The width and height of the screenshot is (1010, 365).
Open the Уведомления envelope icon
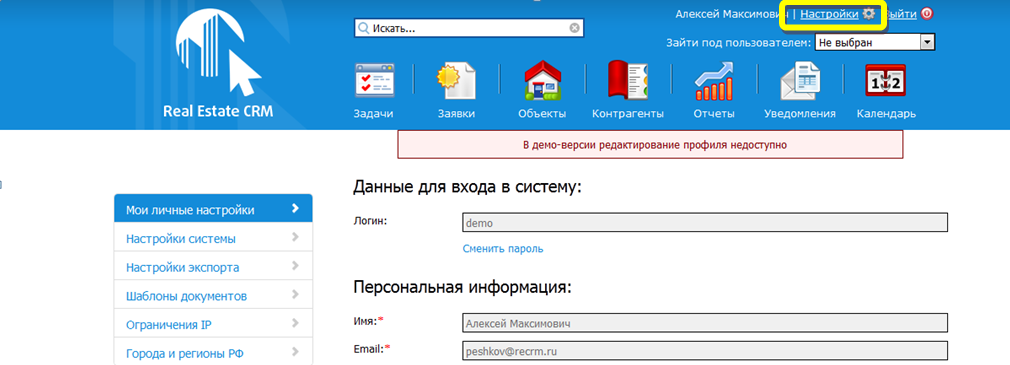point(799,81)
